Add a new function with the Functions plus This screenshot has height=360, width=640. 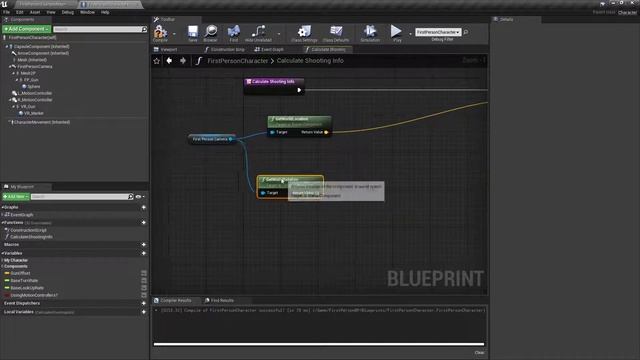click(144, 222)
